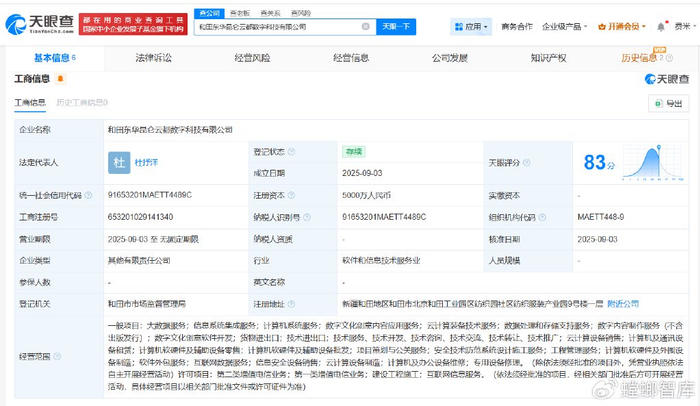
Task: Click the registered capital 5000万人民币
Action: (x=367, y=195)
